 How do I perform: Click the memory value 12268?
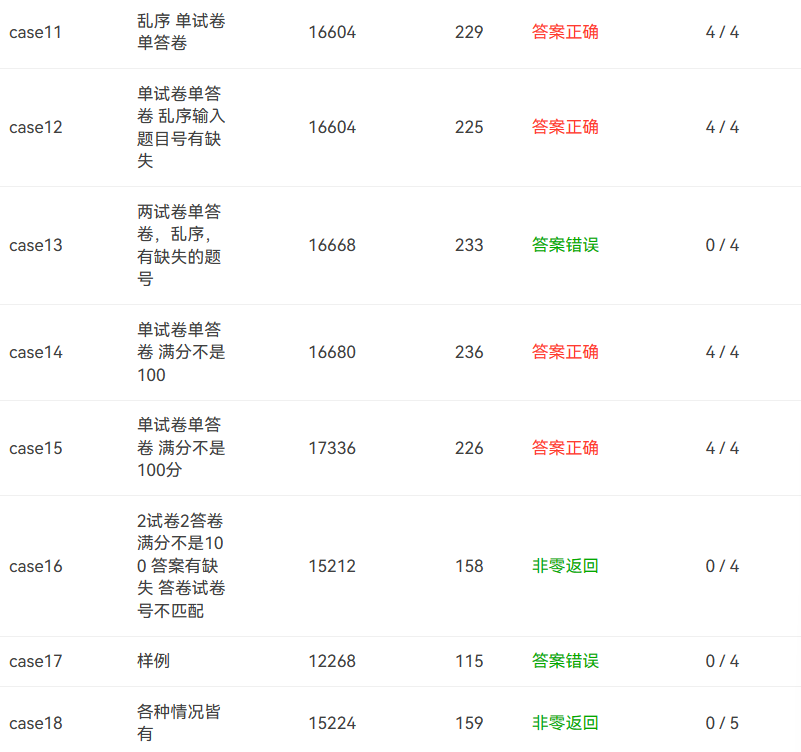tap(332, 661)
